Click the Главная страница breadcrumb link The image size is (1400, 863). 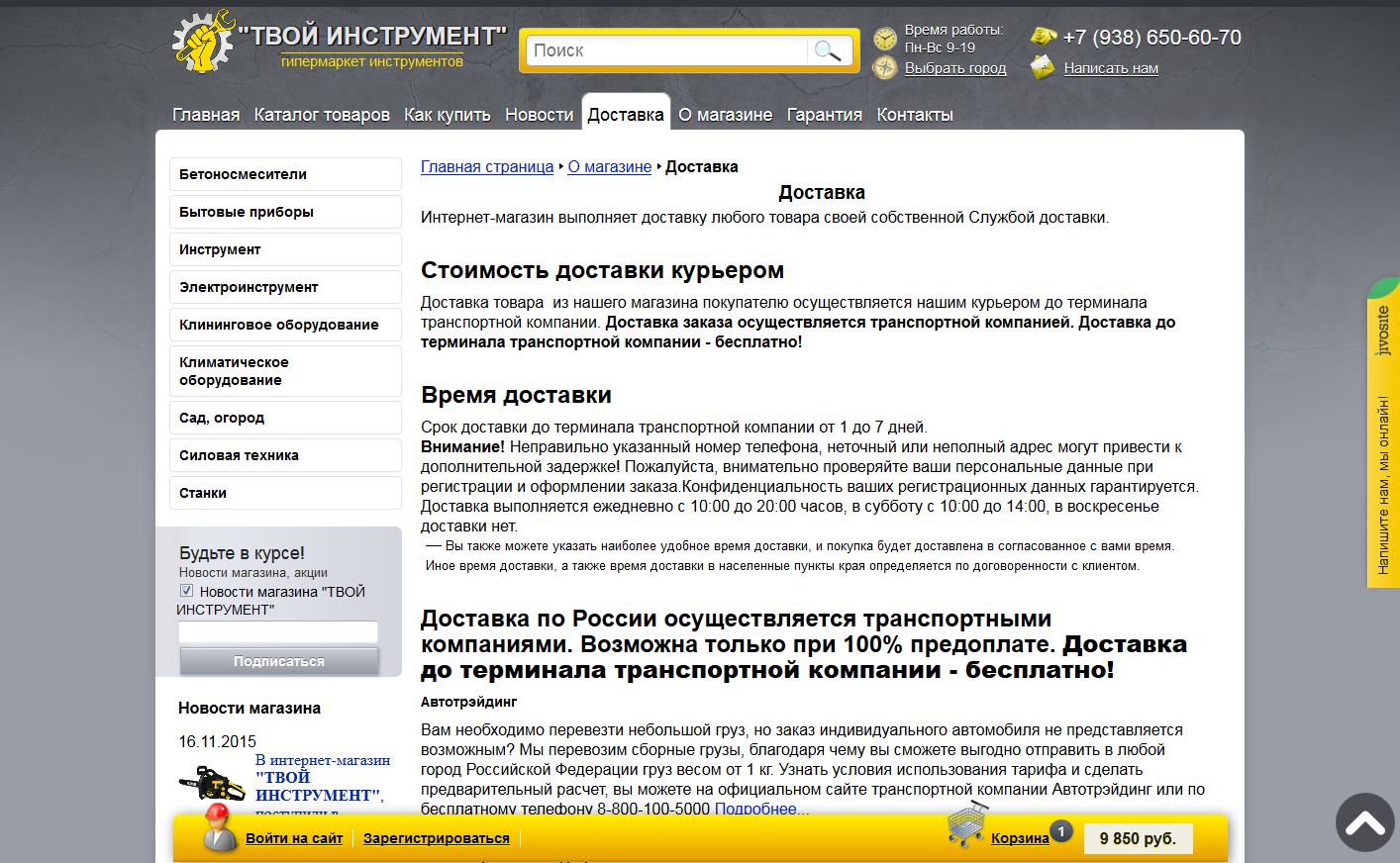click(x=487, y=167)
